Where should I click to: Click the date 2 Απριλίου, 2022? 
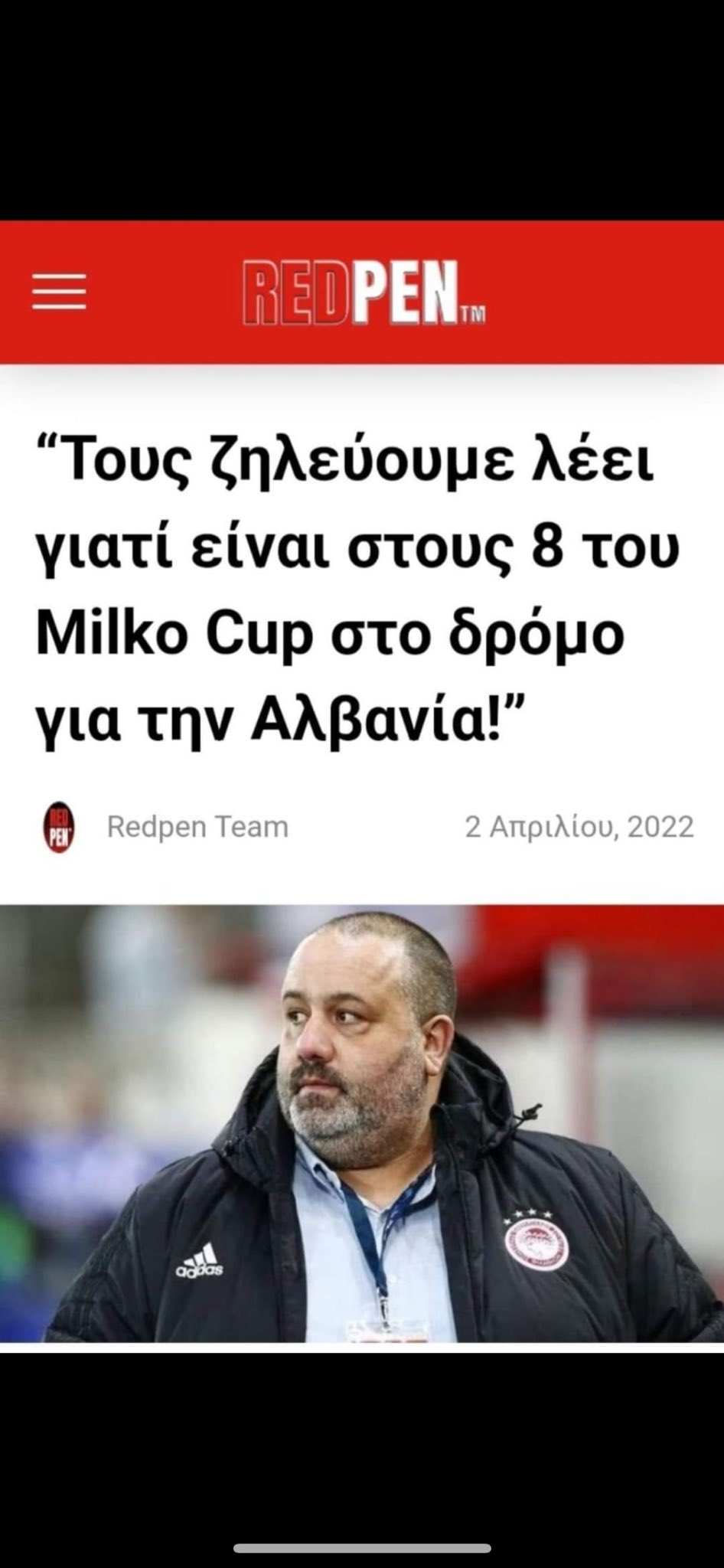tap(579, 827)
